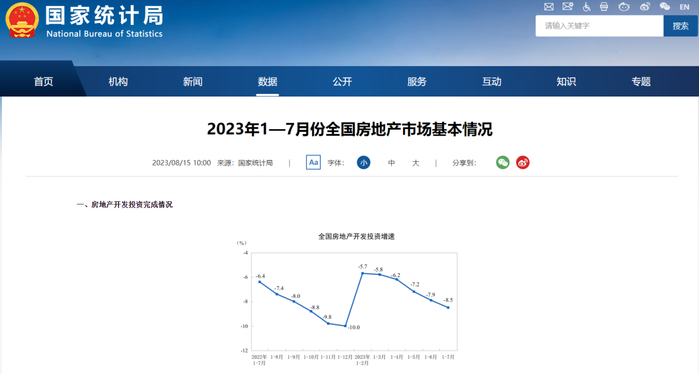Select large font size 大
The width and height of the screenshot is (699, 374).
[x=415, y=163]
